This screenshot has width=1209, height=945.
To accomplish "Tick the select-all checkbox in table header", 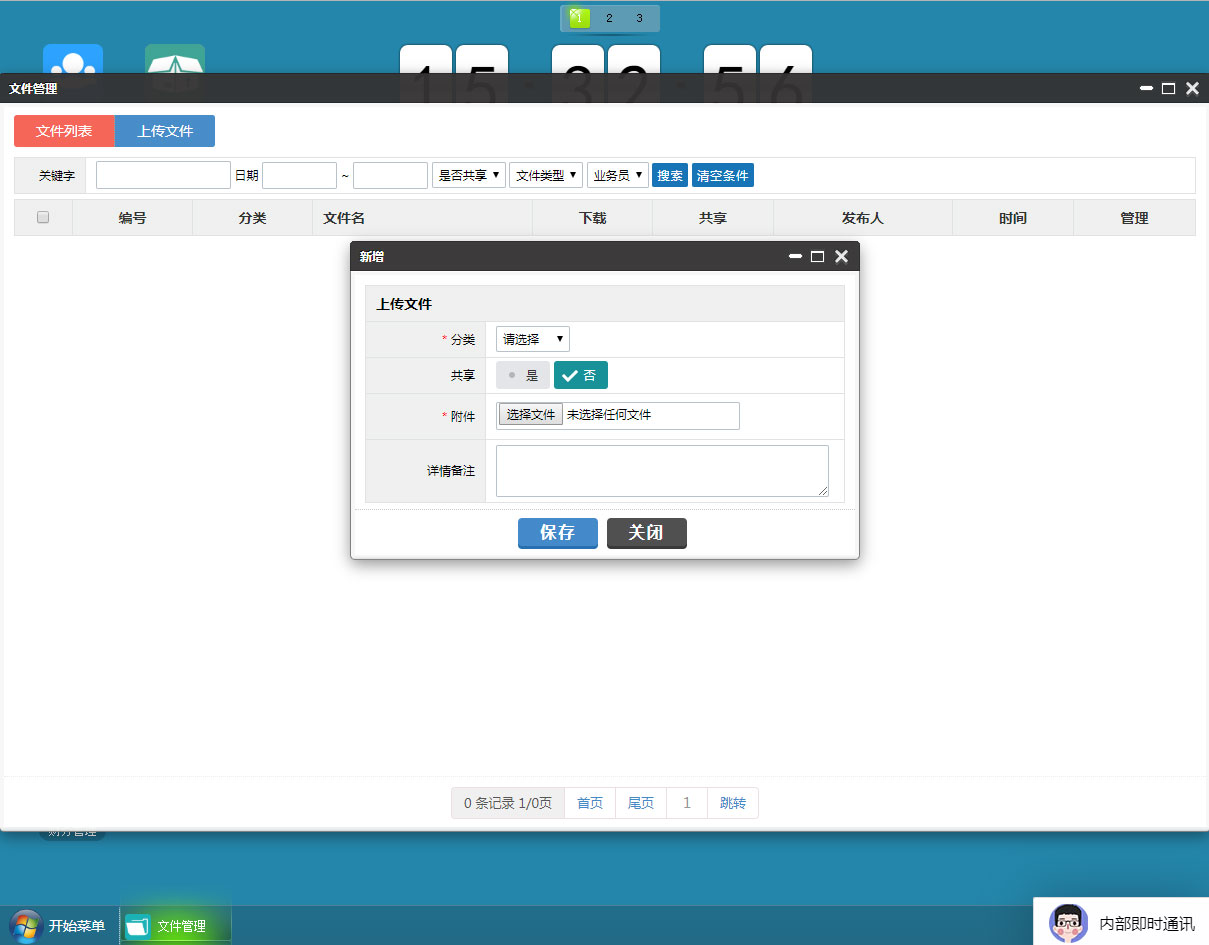I will pyautogui.click(x=43, y=217).
